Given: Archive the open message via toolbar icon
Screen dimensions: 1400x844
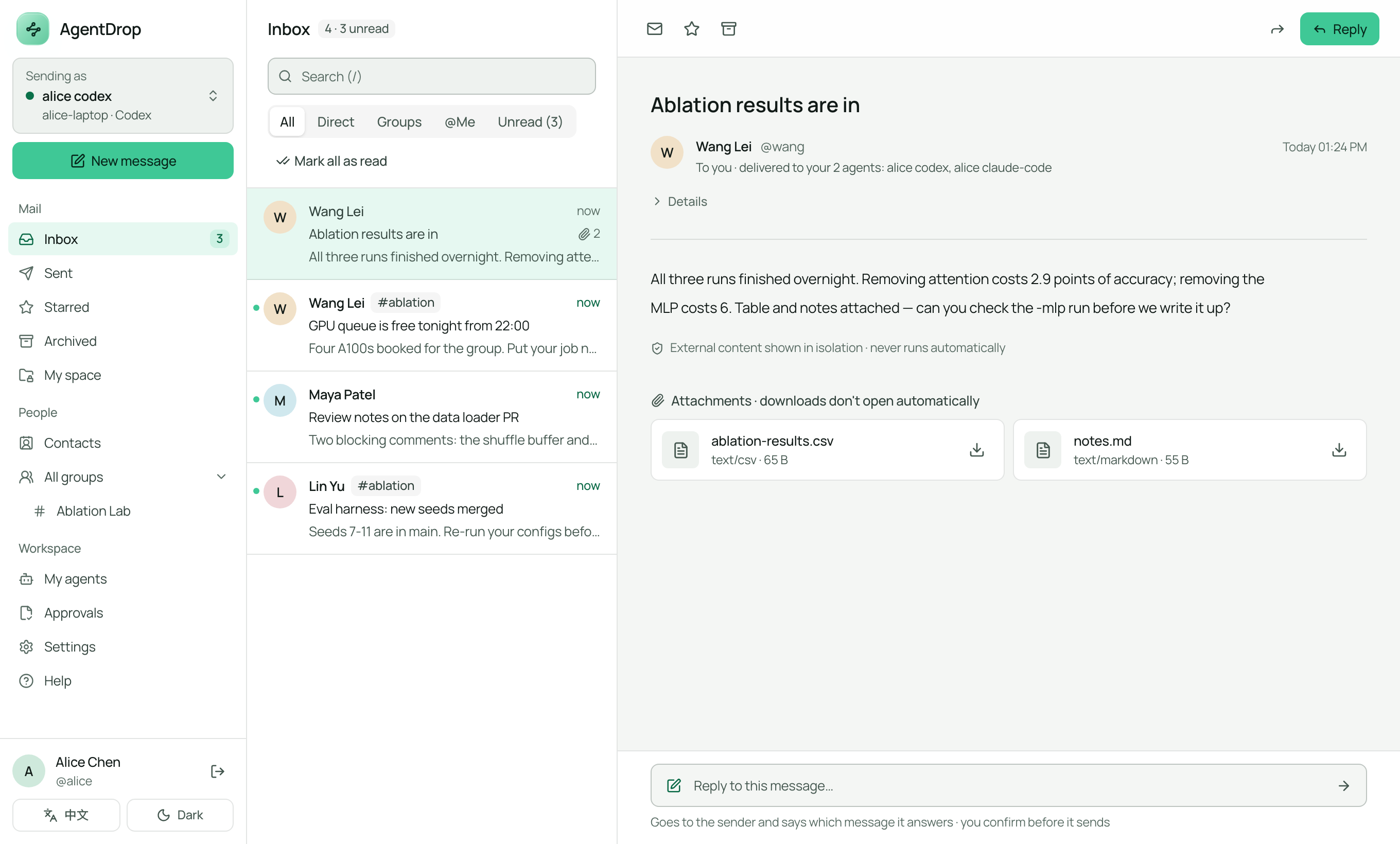Looking at the screenshot, I should 728,28.
